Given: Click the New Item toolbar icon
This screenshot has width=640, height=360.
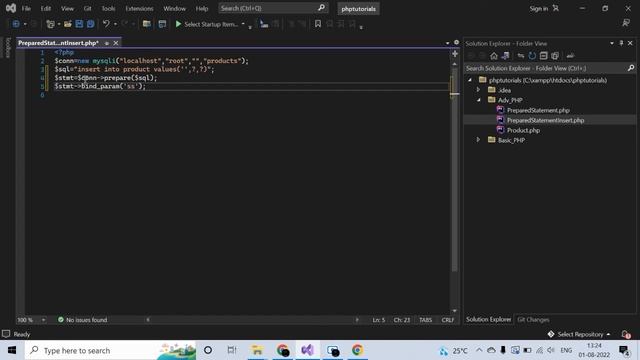Looking at the screenshot, I should tap(50, 24).
